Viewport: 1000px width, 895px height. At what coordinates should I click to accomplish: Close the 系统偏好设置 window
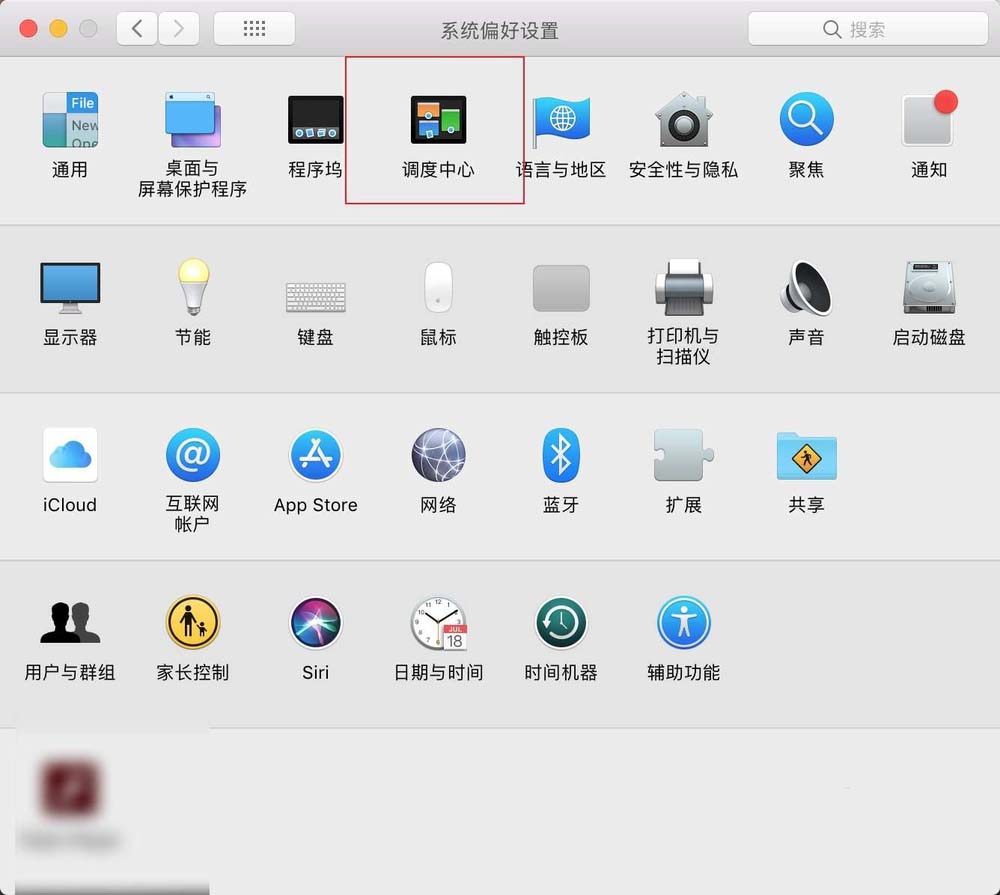[29, 29]
